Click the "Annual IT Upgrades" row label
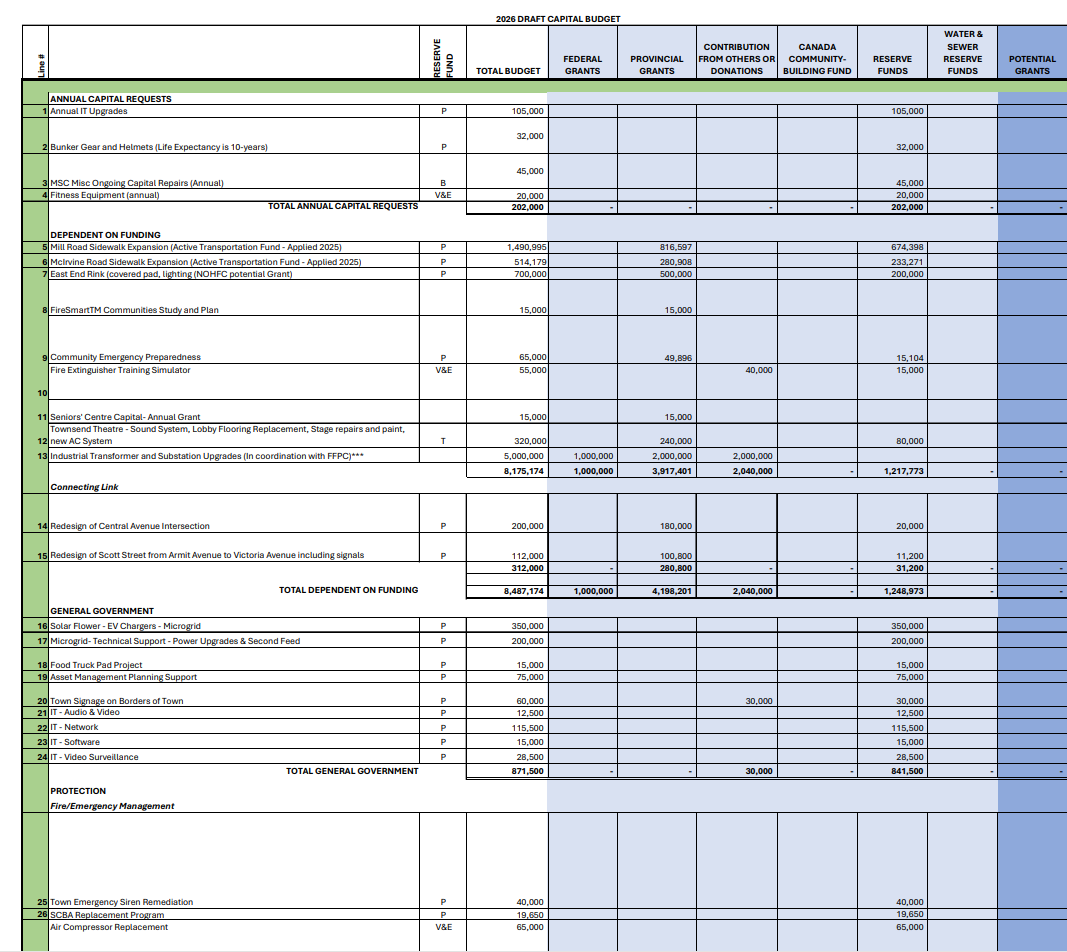Image resolution: width=1067 pixels, height=952 pixels. pos(89,111)
